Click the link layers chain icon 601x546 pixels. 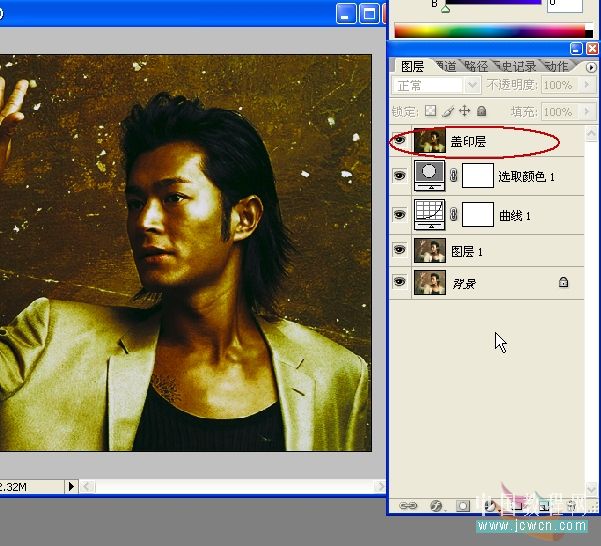[x=408, y=506]
